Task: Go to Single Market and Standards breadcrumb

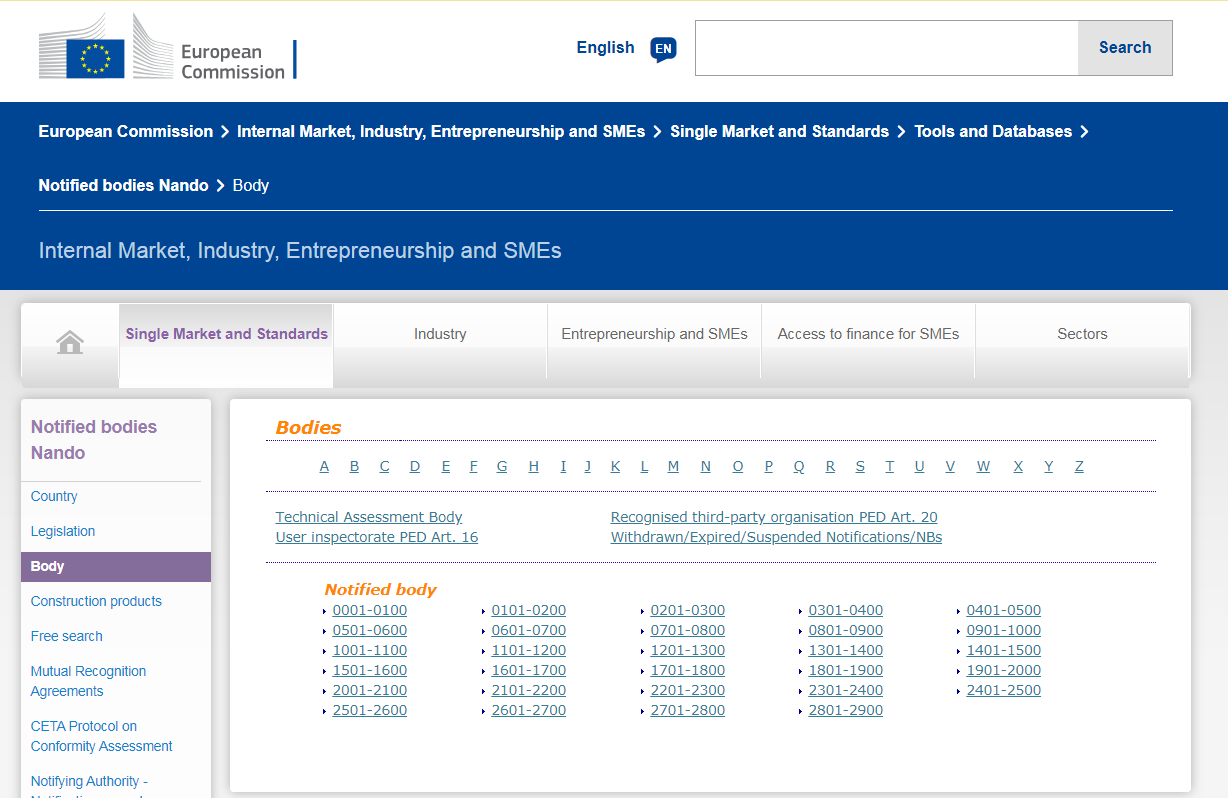Action: pyautogui.click(x=779, y=131)
